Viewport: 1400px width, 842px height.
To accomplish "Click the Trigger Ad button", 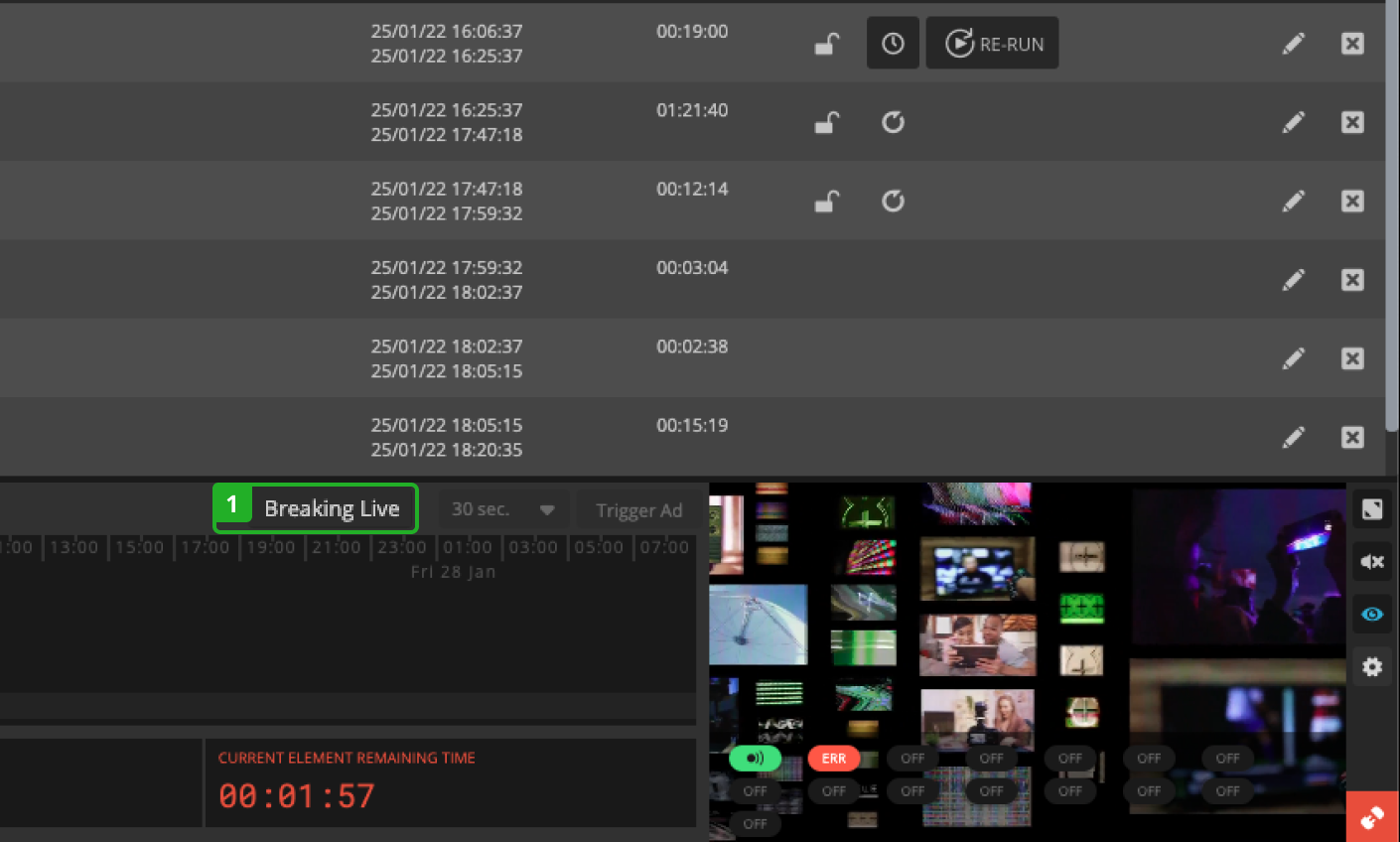I will [639, 509].
